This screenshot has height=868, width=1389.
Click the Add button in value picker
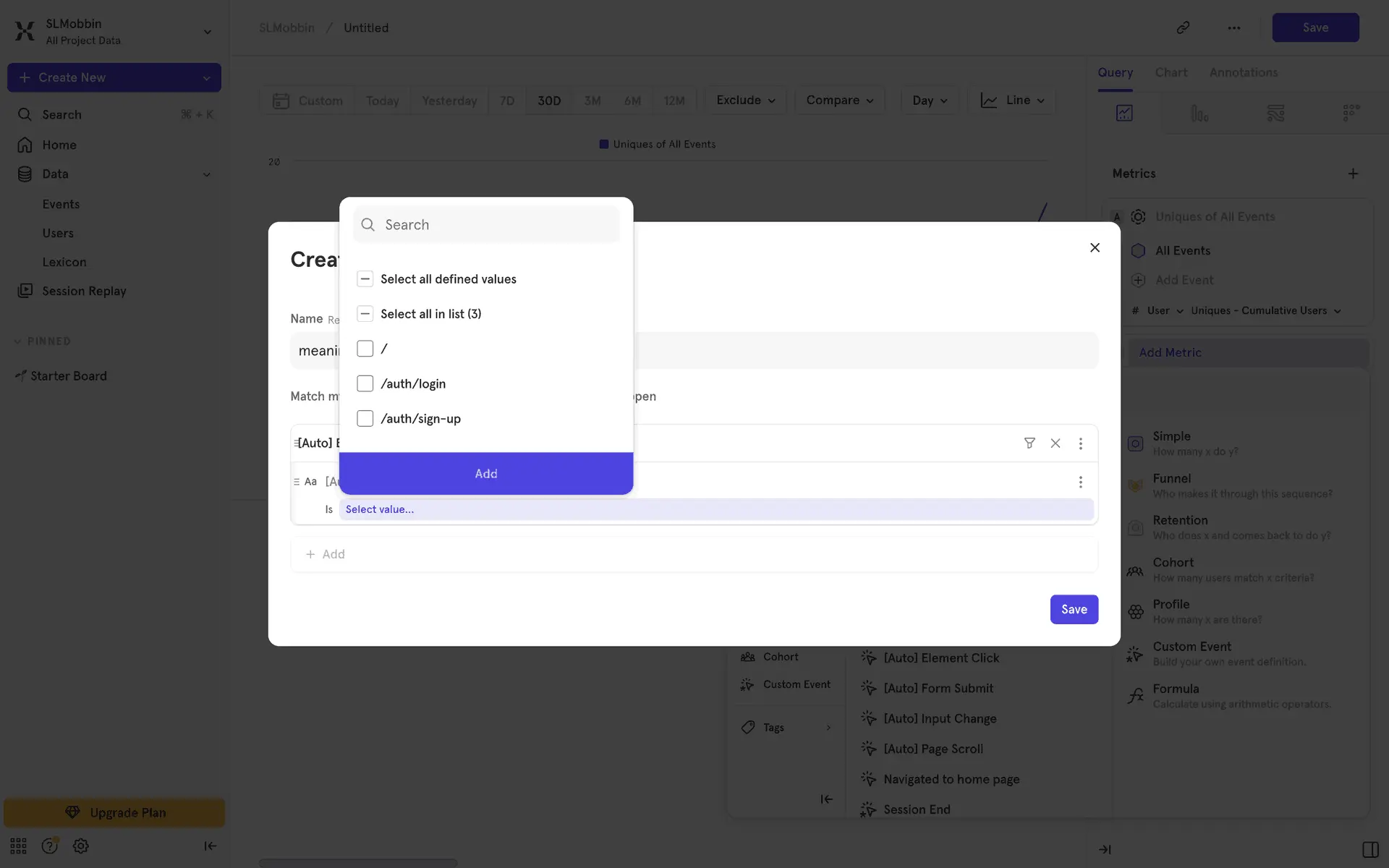tap(486, 474)
